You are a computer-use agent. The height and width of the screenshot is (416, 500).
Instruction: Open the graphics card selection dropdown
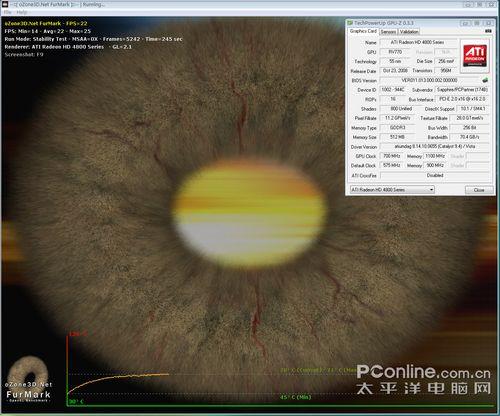coord(392,190)
